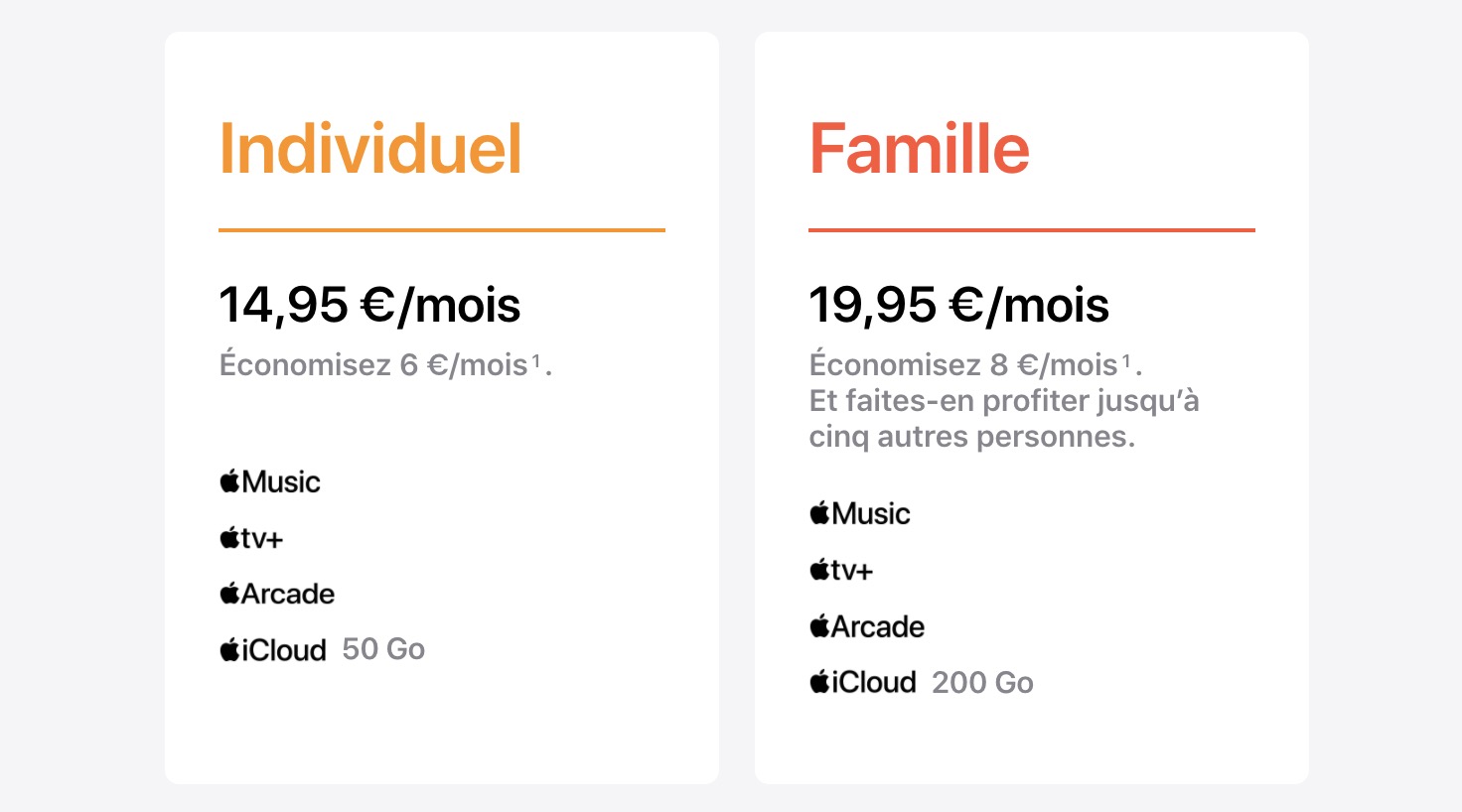Click the Économisez 6 €/mois savings text
1462x812 pixels.
tap(373, 365)
